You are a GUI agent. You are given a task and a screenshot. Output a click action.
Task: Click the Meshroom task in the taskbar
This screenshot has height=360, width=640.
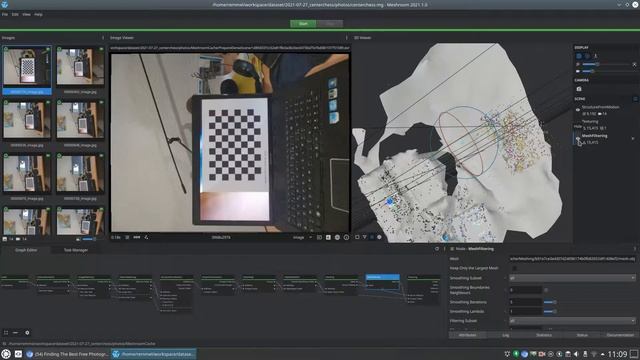[x=154, y=354]
